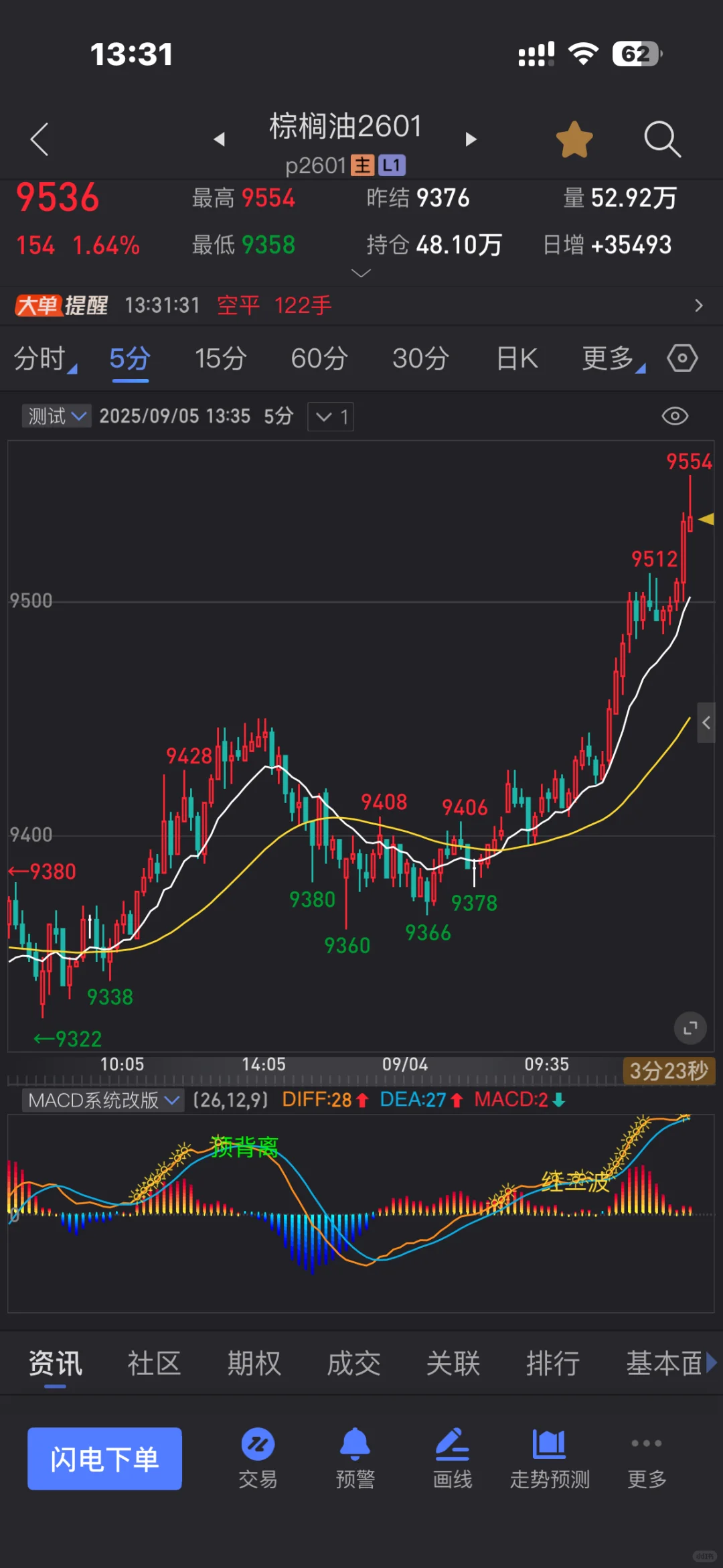Image resolution: width=723 pixels, height=1568 pixels.
Task: Tap the current price 9536
Action: click(58, 198)
